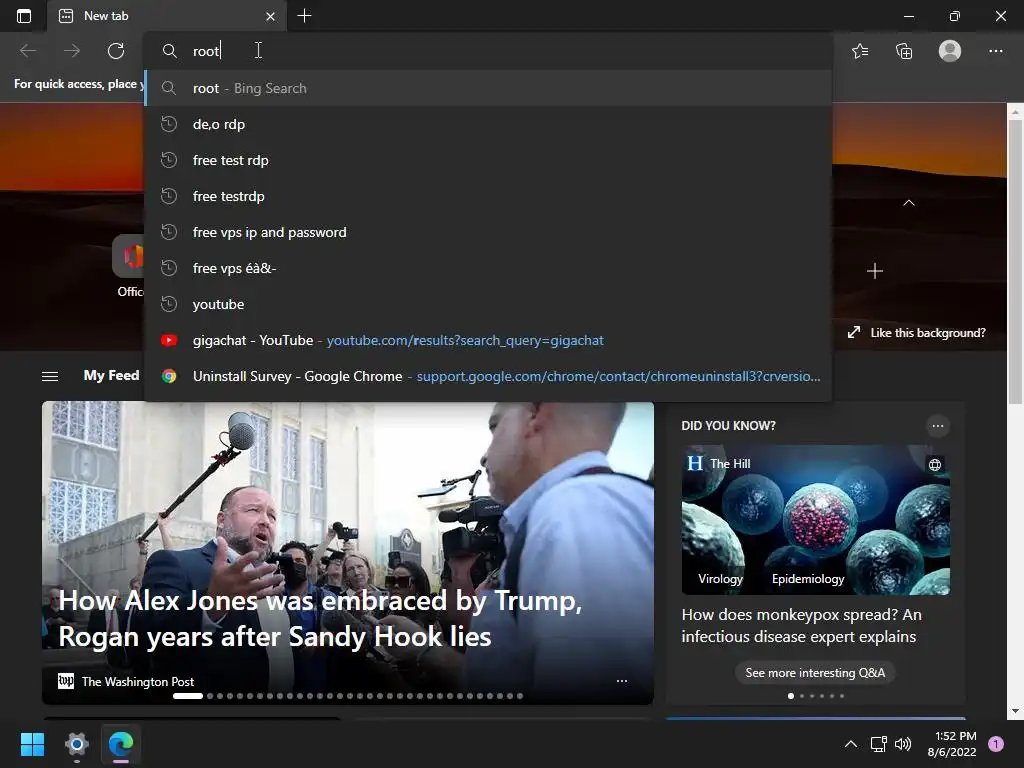Go forward with the arrow button
This screenshot has width=1024, height=768.
point(72,51)
